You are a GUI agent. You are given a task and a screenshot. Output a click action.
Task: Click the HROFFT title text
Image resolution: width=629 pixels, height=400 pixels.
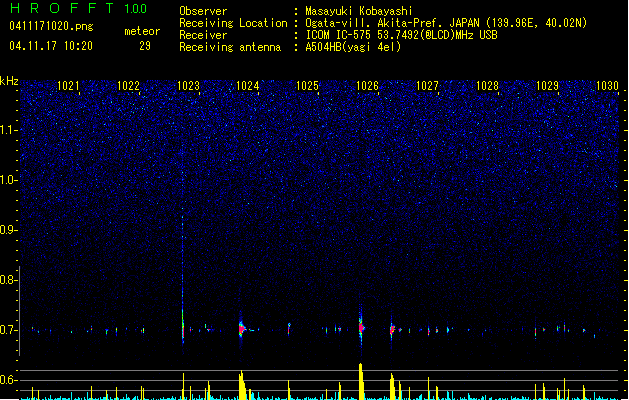point(62,8)
